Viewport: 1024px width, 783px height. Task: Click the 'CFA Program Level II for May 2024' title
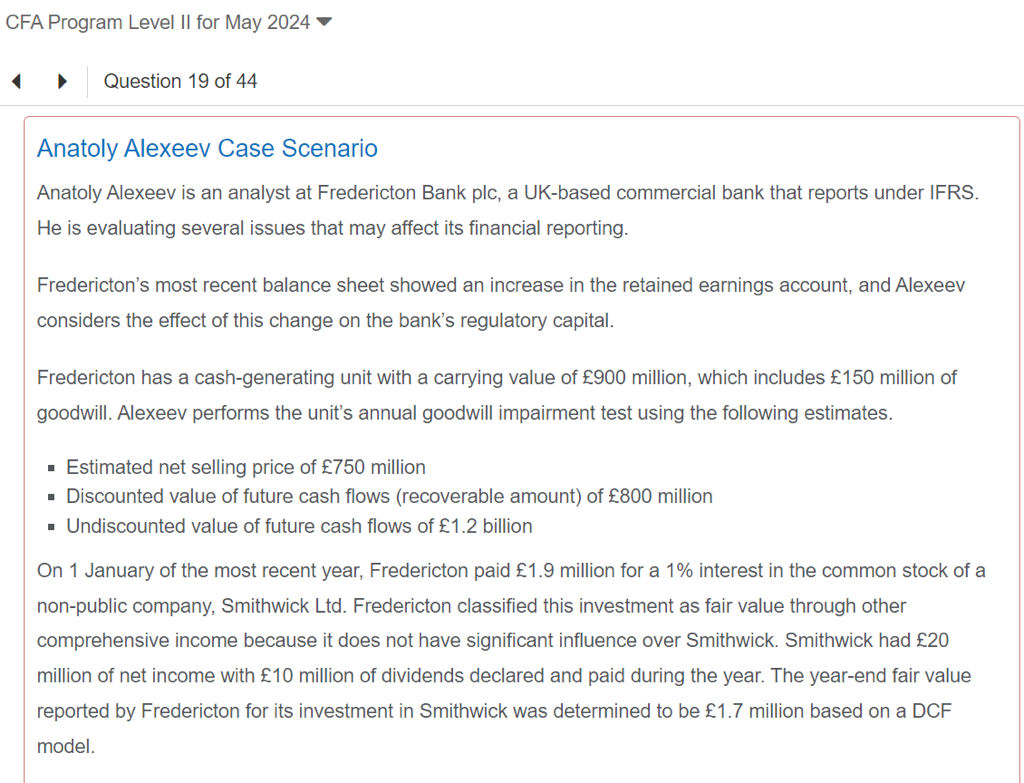click(x=158, y=22)
